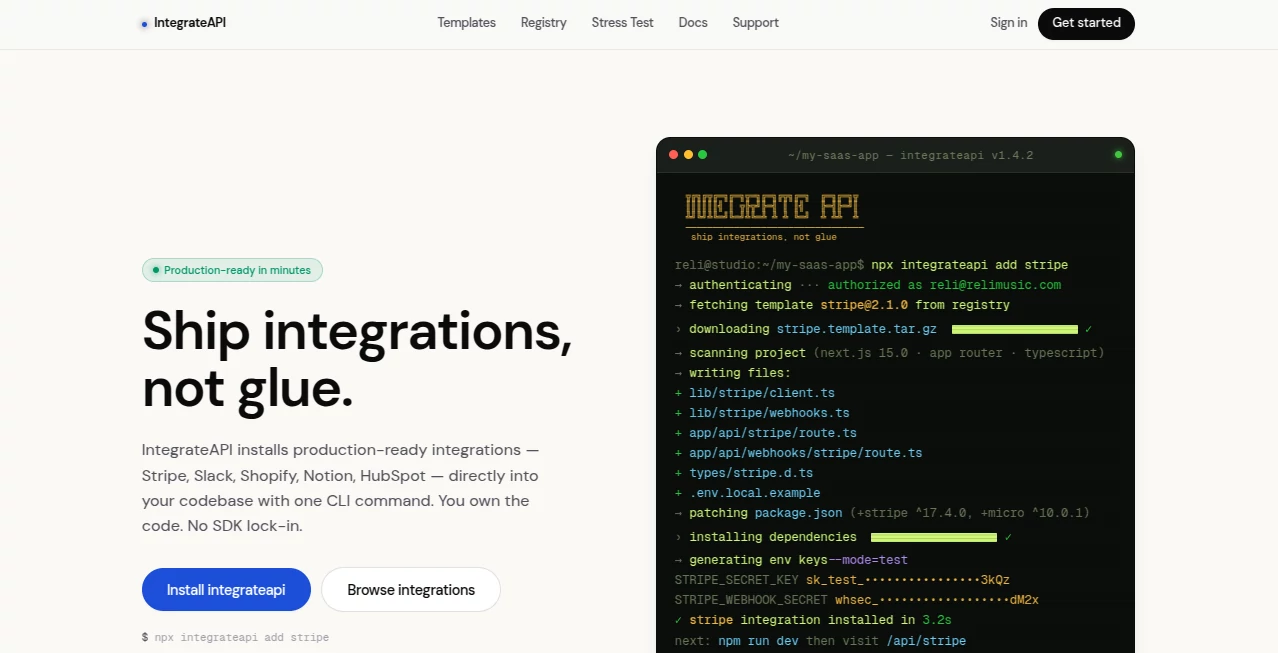
Task: Click the Sign in link
Action: [x=1008, y=22]
